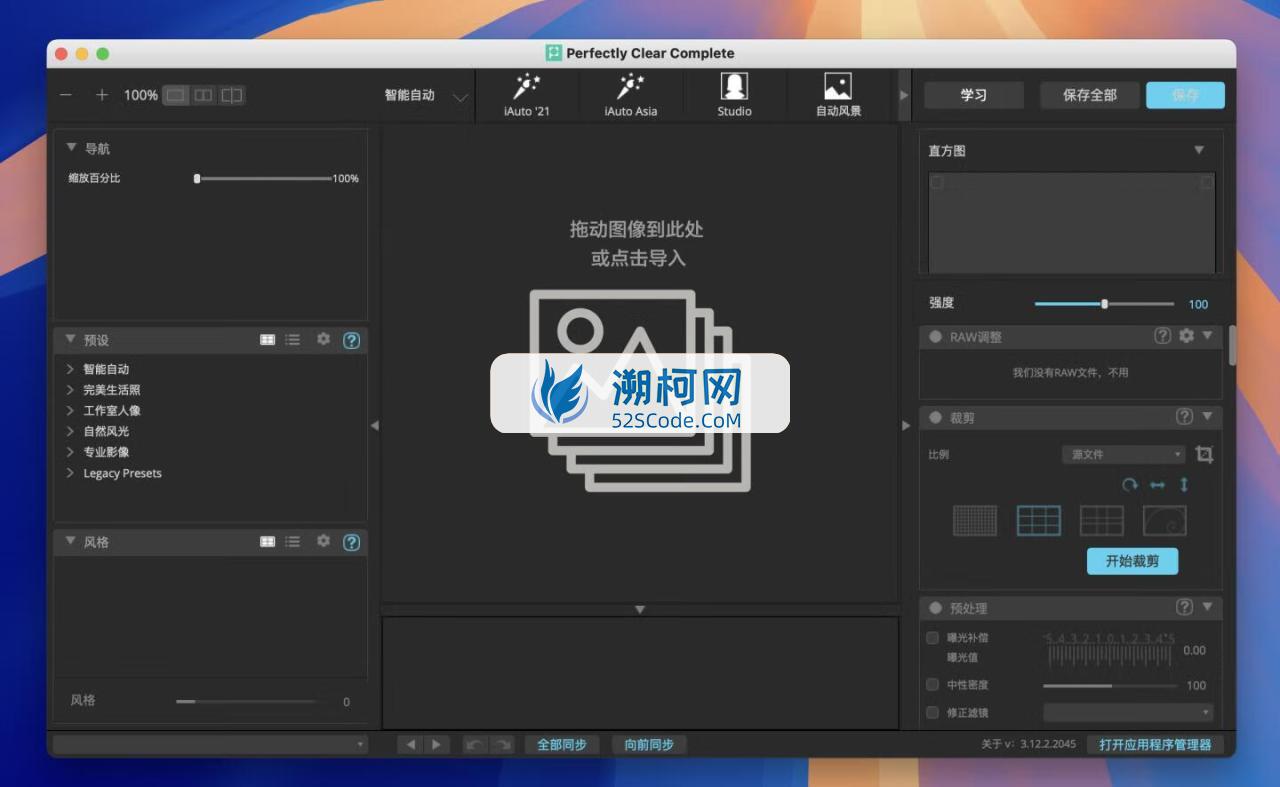Open RAW调整 gear settings
The height and width of the screenshot is (787, 1280).
1186,336
